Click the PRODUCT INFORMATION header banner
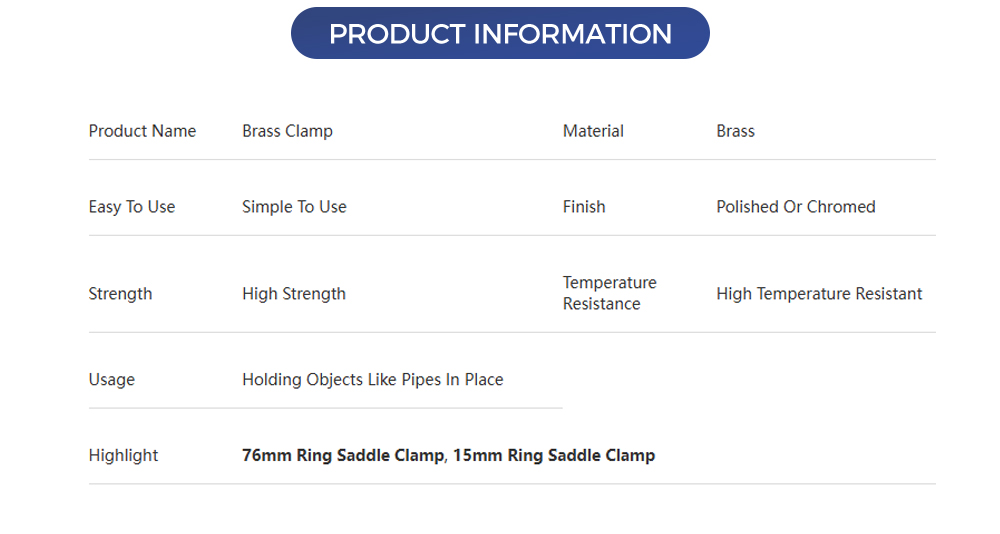The height and width of the screenshot is (534, 1000). pos(500,34)
